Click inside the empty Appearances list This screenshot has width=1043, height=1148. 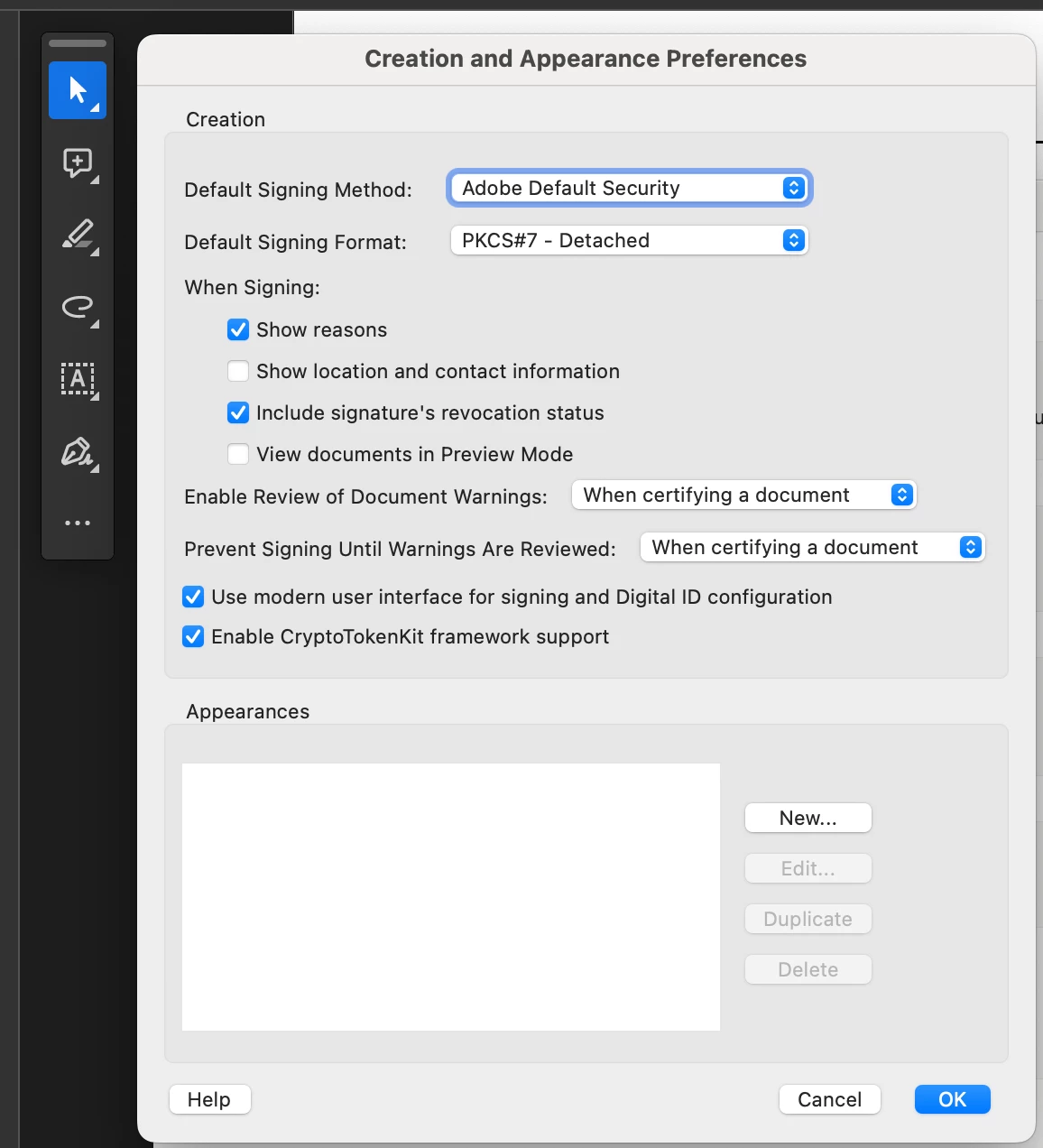tap(451, 897)
